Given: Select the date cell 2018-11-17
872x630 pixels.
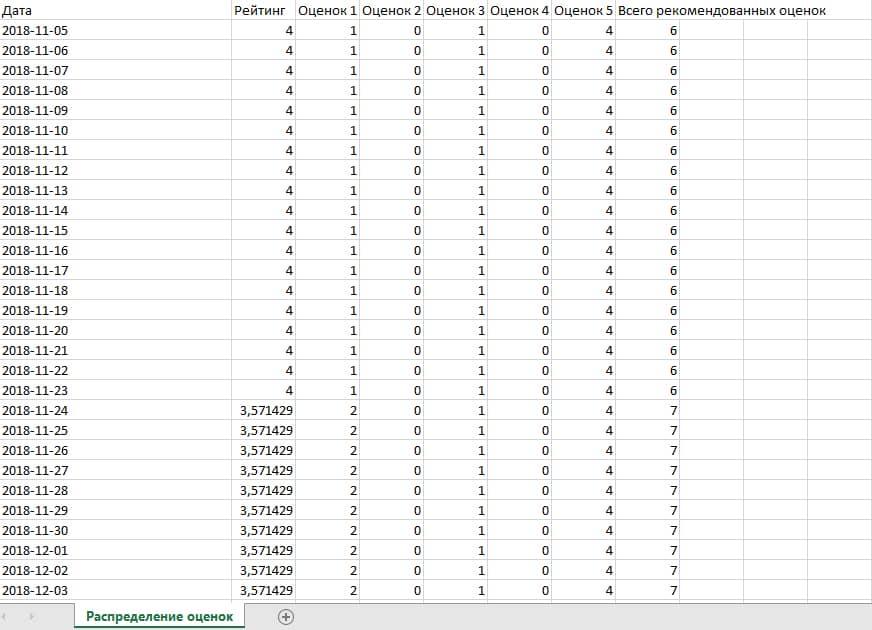Looking at the screenshot, I should (116, 271).
